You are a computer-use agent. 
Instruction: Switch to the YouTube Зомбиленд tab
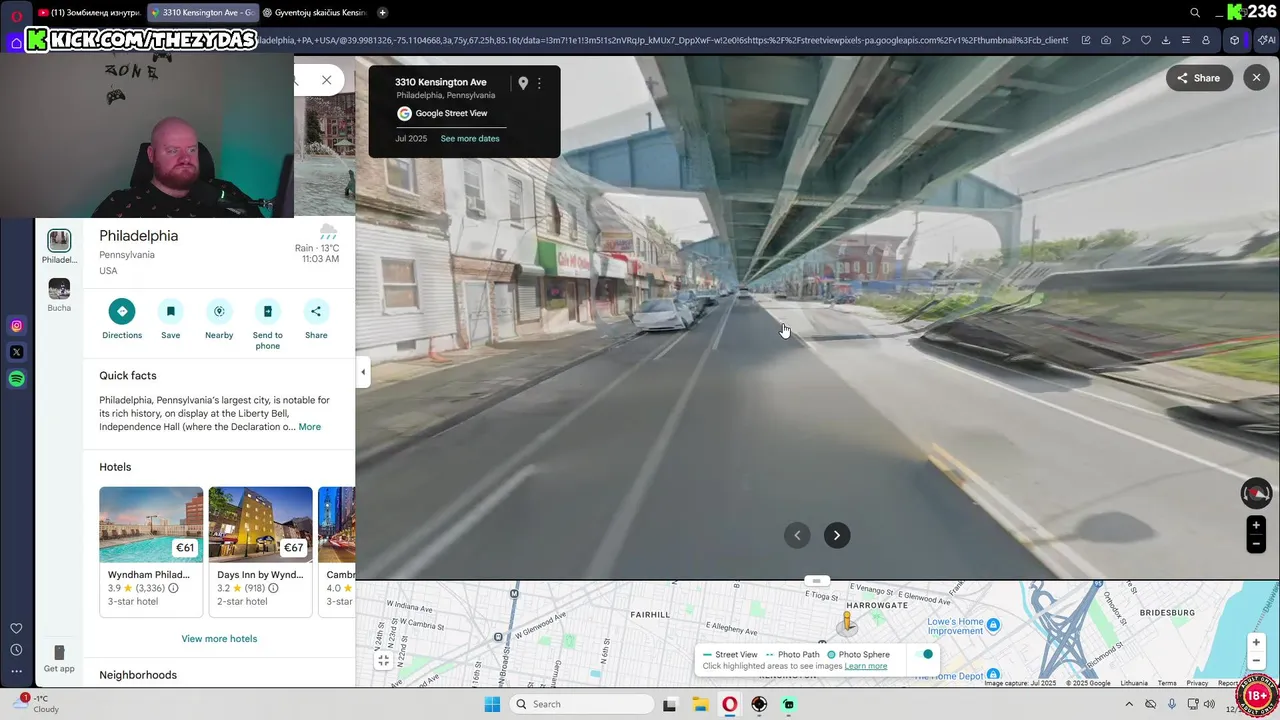[x=89, y=13]
